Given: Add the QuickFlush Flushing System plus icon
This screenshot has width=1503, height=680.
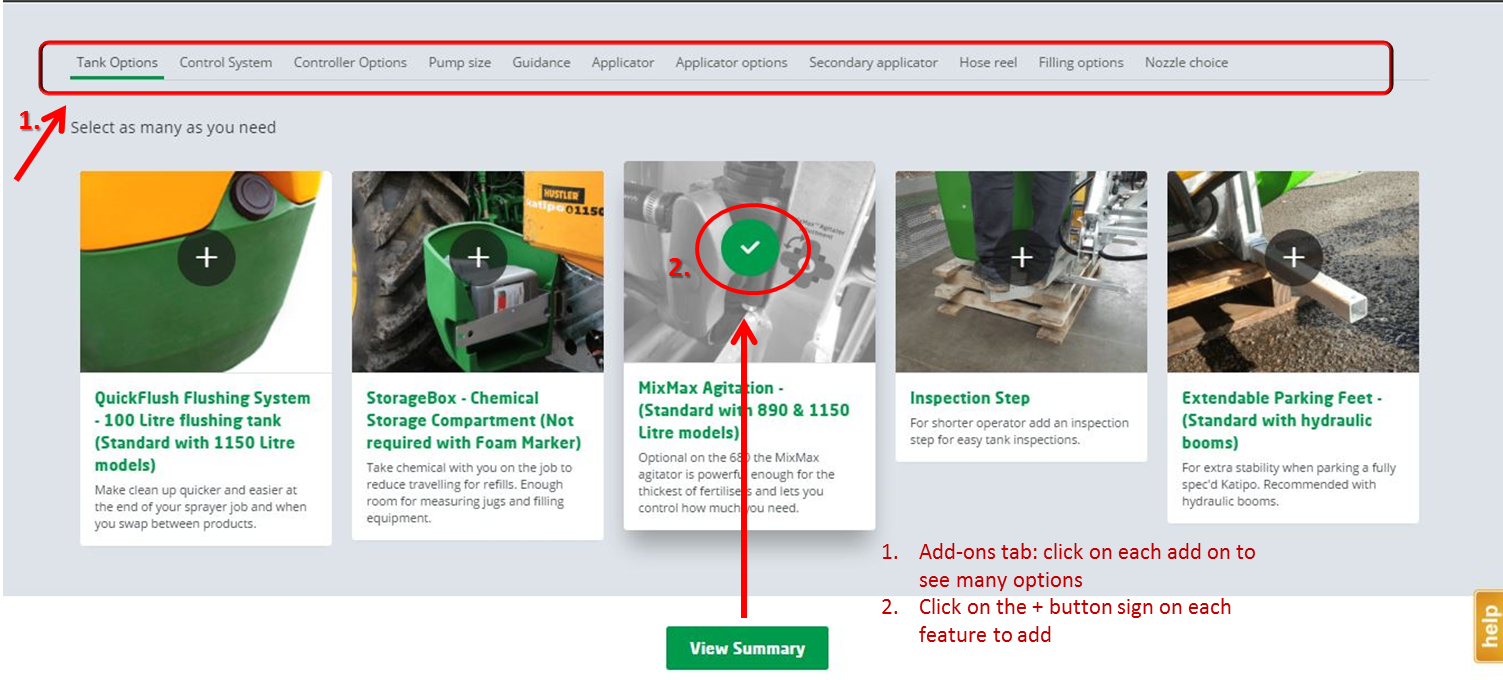Looking at the screenshot, I should (x=206, y=258).
